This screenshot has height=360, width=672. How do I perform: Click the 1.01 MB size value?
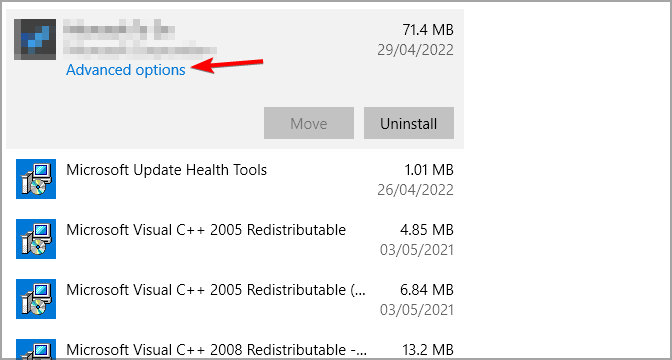[429, 170]
